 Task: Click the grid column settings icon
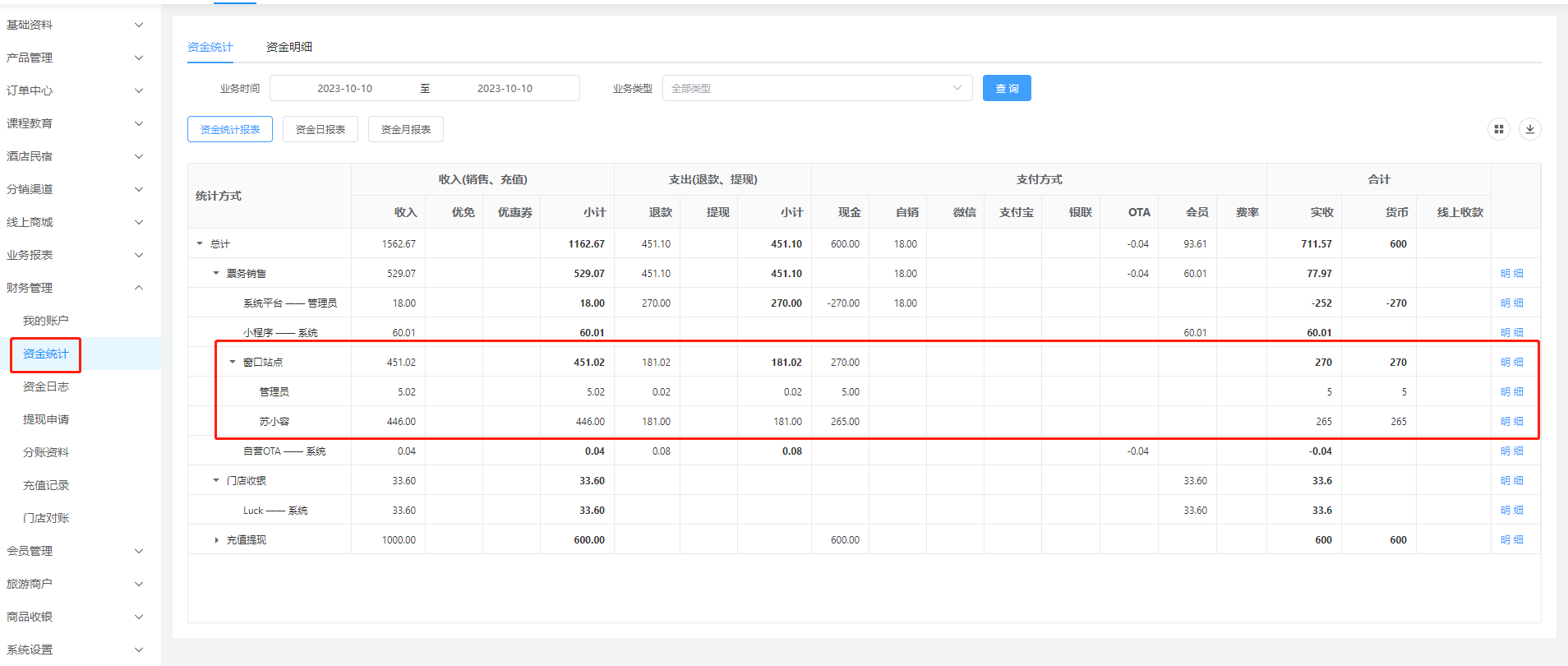1499,129
